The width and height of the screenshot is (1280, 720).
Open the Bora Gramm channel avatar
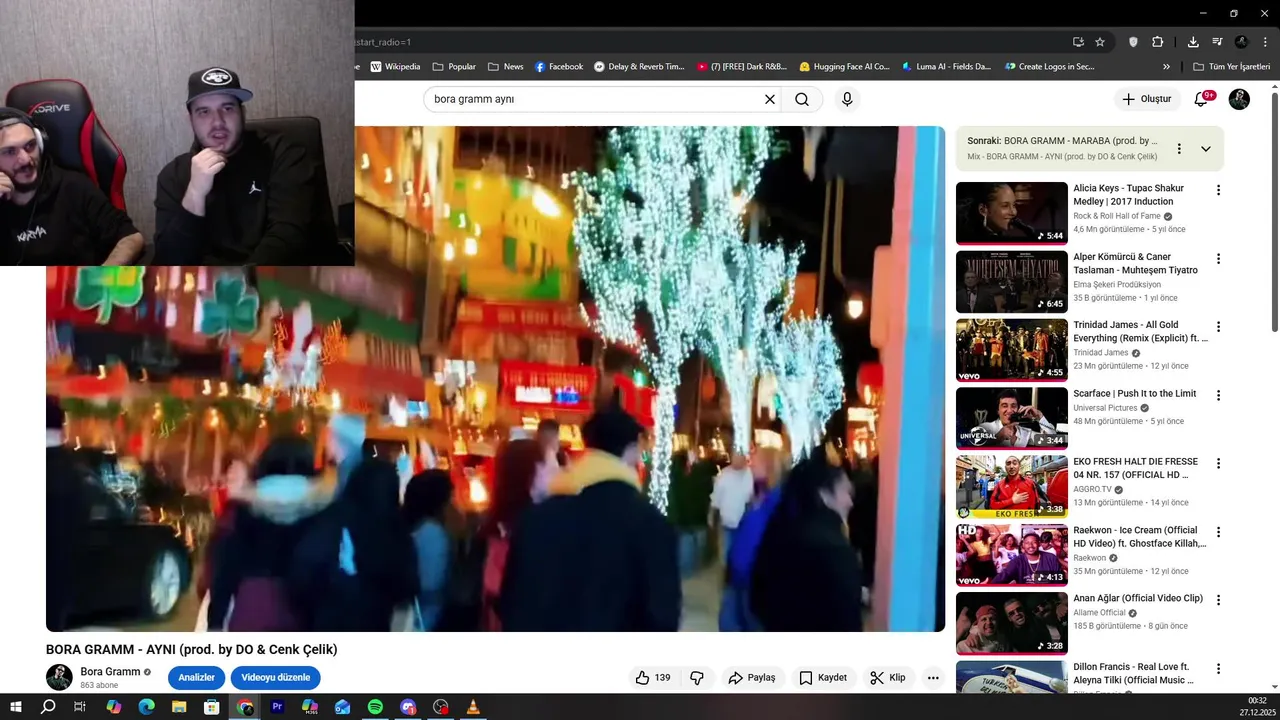click(x=59, y=677)
